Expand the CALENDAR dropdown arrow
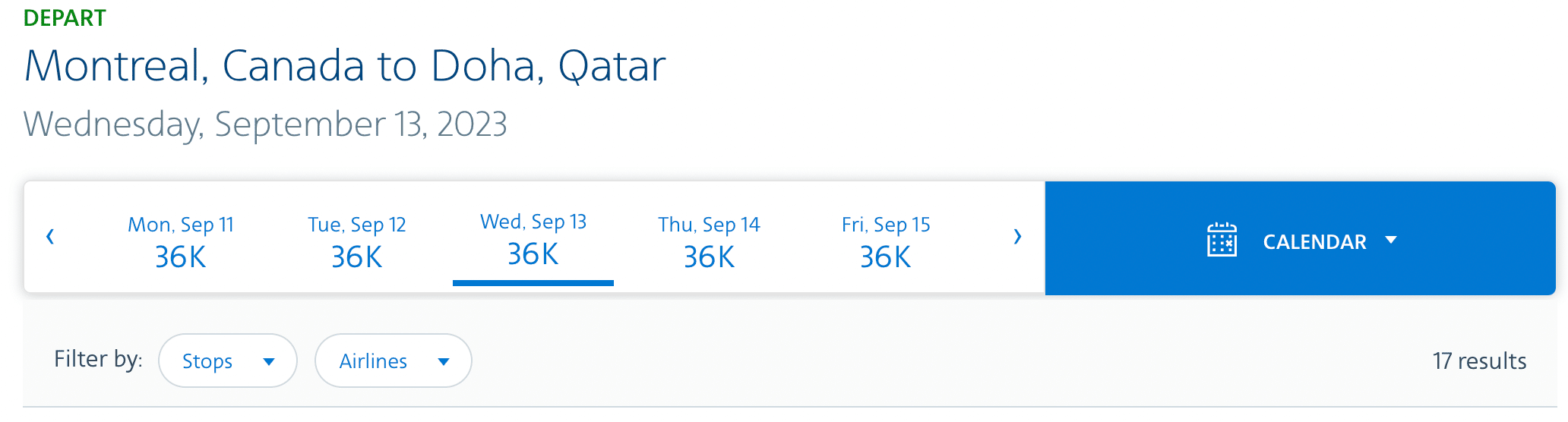 point(1391,240)
